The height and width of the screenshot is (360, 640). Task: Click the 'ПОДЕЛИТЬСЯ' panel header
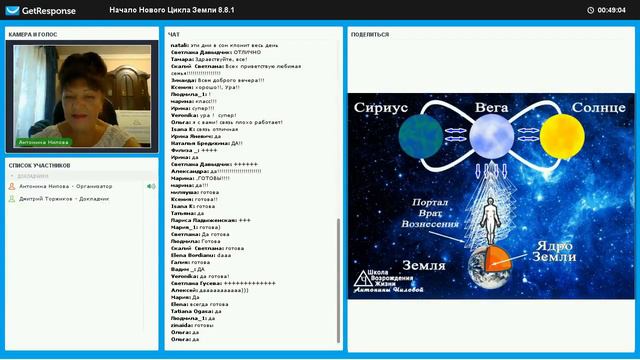click(x=370, y=35)
